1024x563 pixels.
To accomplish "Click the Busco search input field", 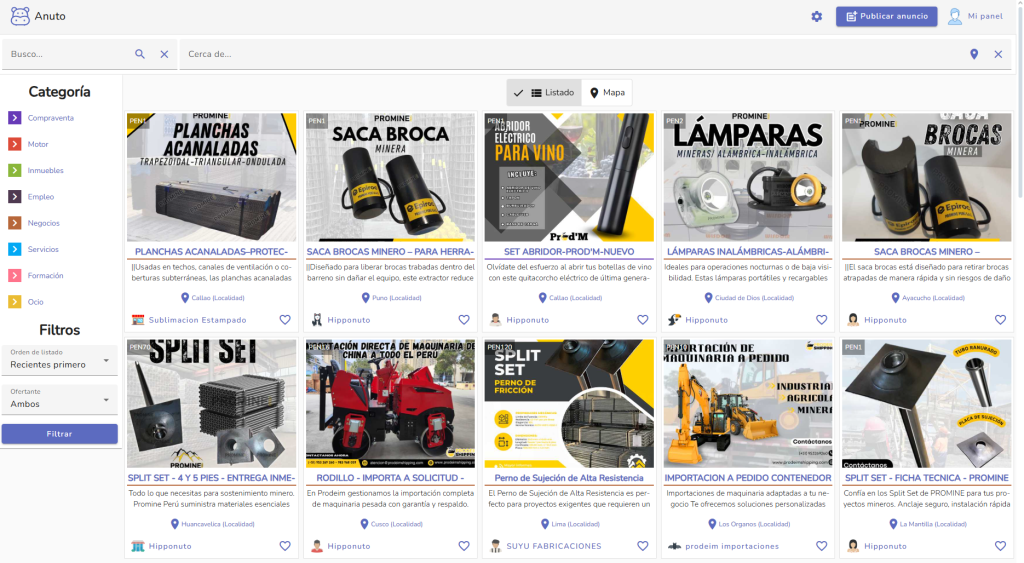I will point(69,54).
